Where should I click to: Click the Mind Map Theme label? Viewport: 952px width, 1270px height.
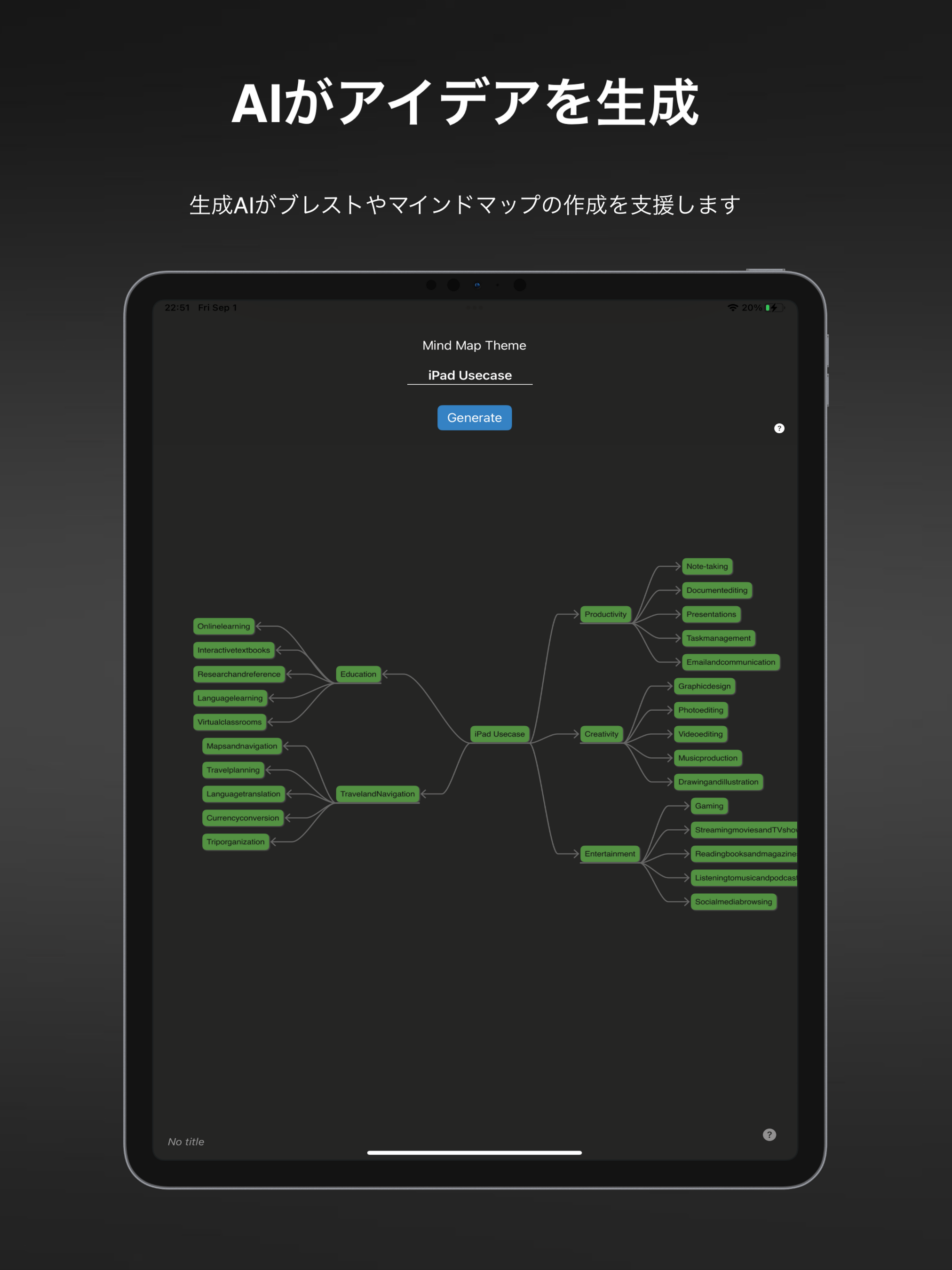(476, 345)
